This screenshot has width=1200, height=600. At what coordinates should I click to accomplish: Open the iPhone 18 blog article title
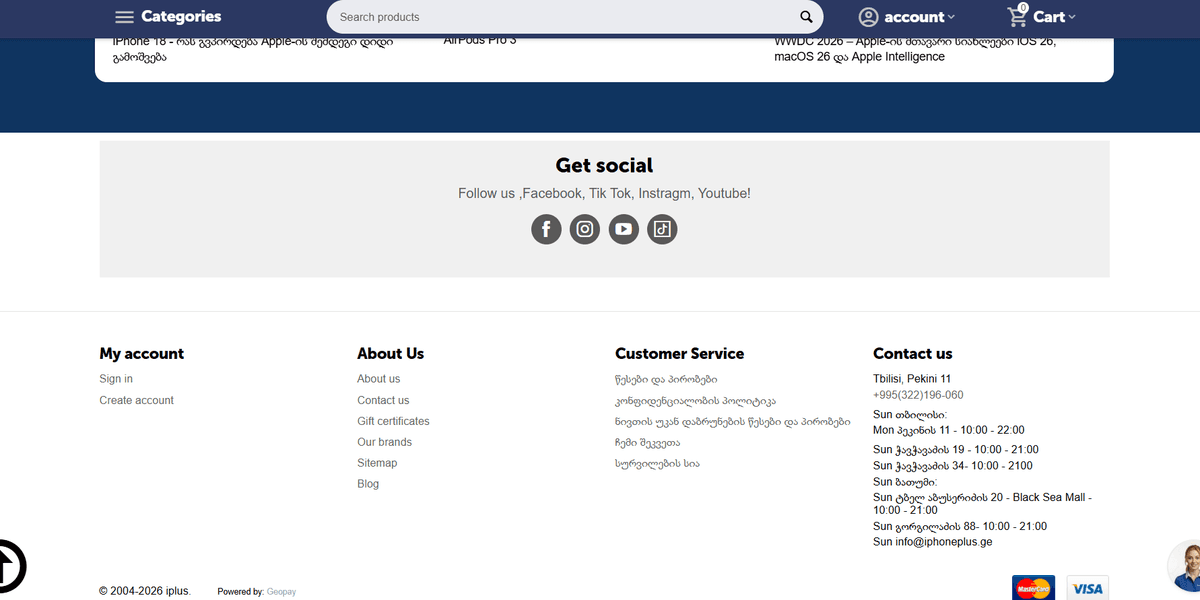pyautogui.click(x=253, y=49)
